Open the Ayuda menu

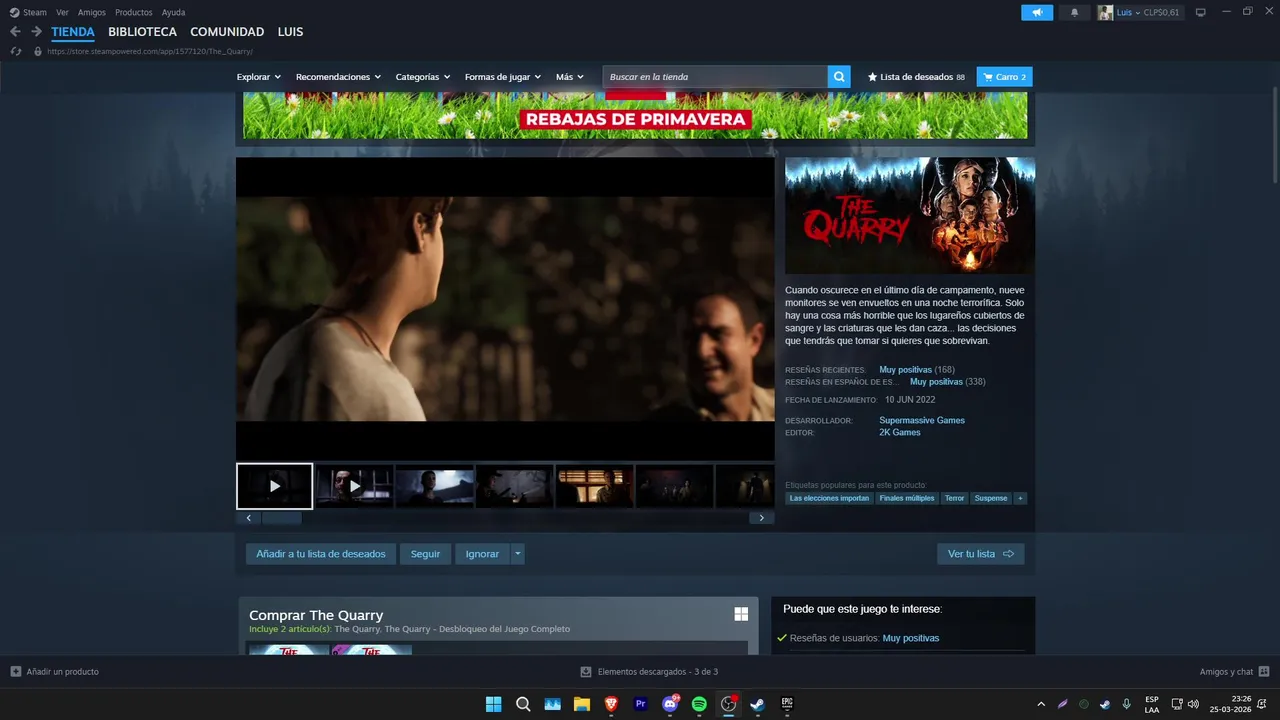click(174, 12)
